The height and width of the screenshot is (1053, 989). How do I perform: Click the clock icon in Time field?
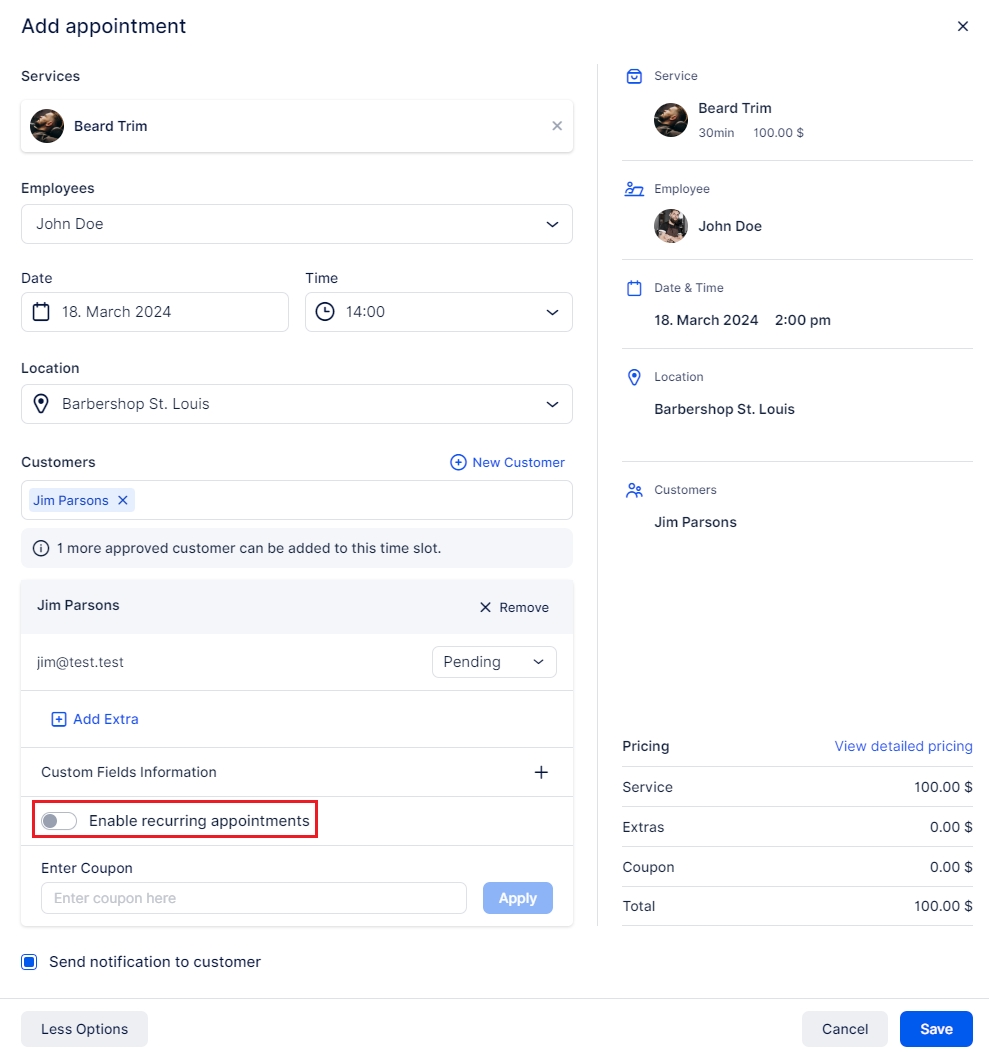point(325,312)
